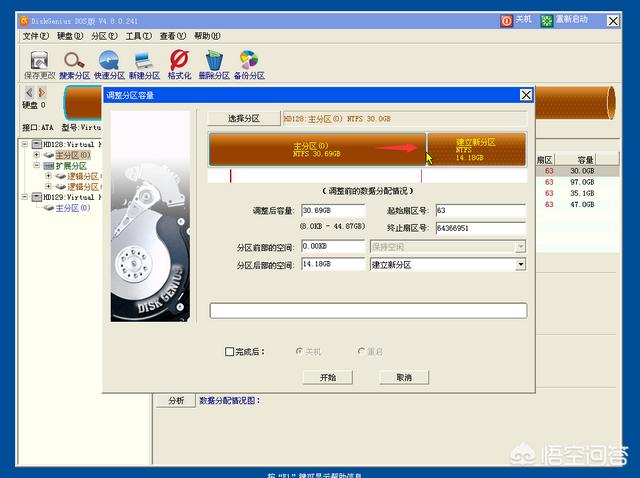The image size is (640, 478).
Task: Click the Shutdown (关机) icon in title bar
Action: pyautogui.click(x=506, y=20)
